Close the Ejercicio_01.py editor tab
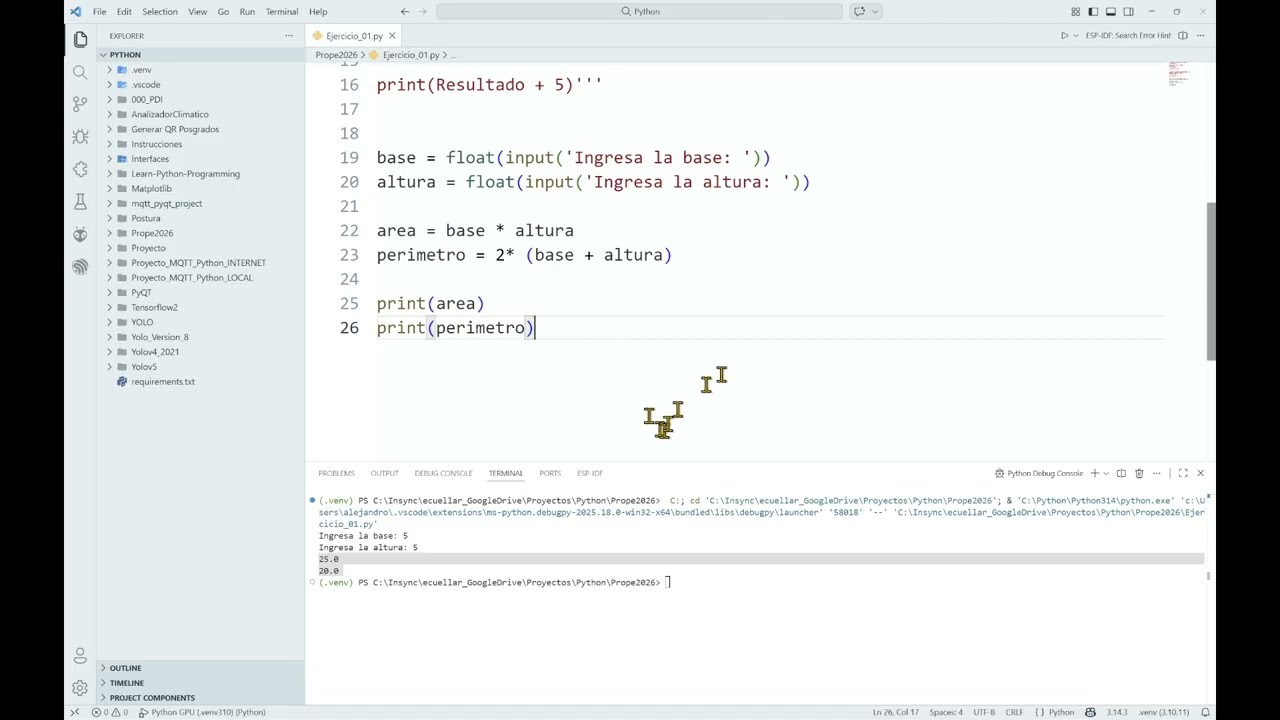The image size is (1280, 720). (x=392, y=36)
